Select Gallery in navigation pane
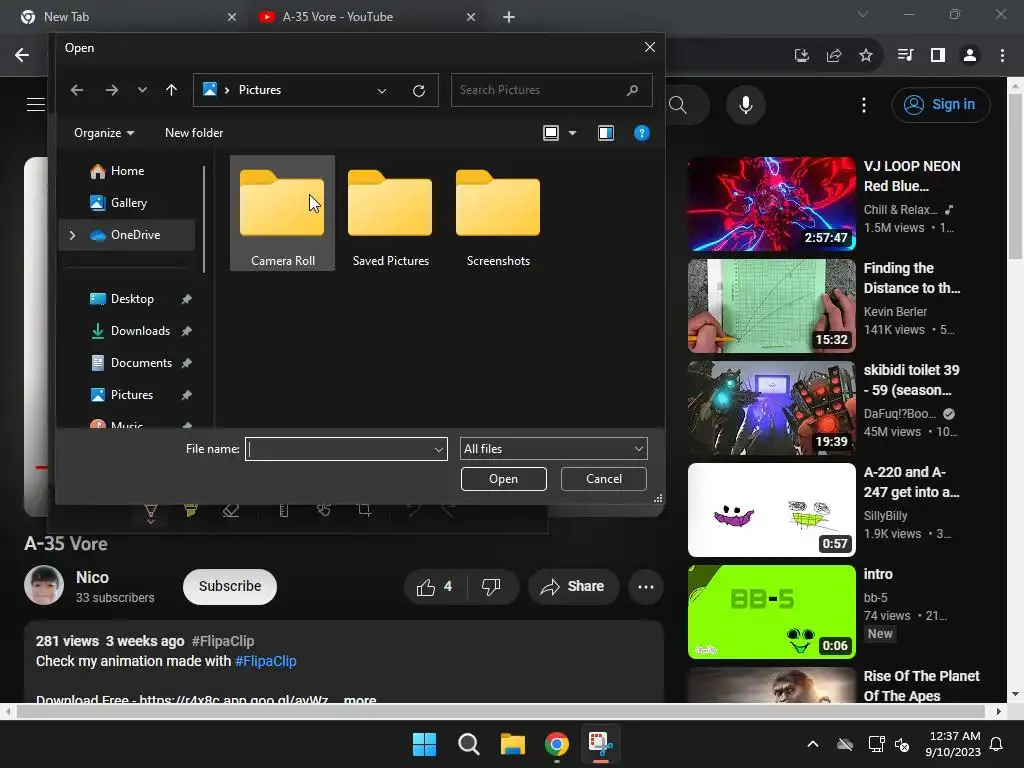The image size is (1024, 768). [x=129, y=203]
